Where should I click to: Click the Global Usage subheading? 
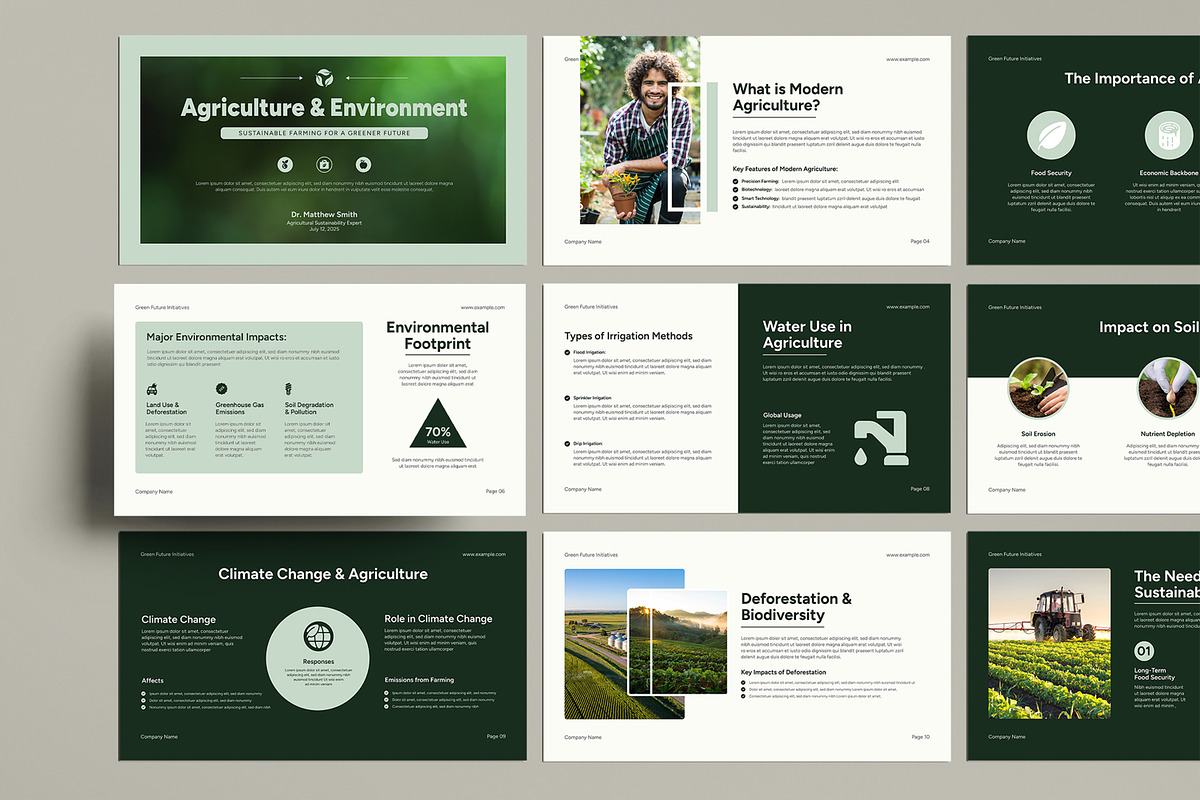pos(782,415)
